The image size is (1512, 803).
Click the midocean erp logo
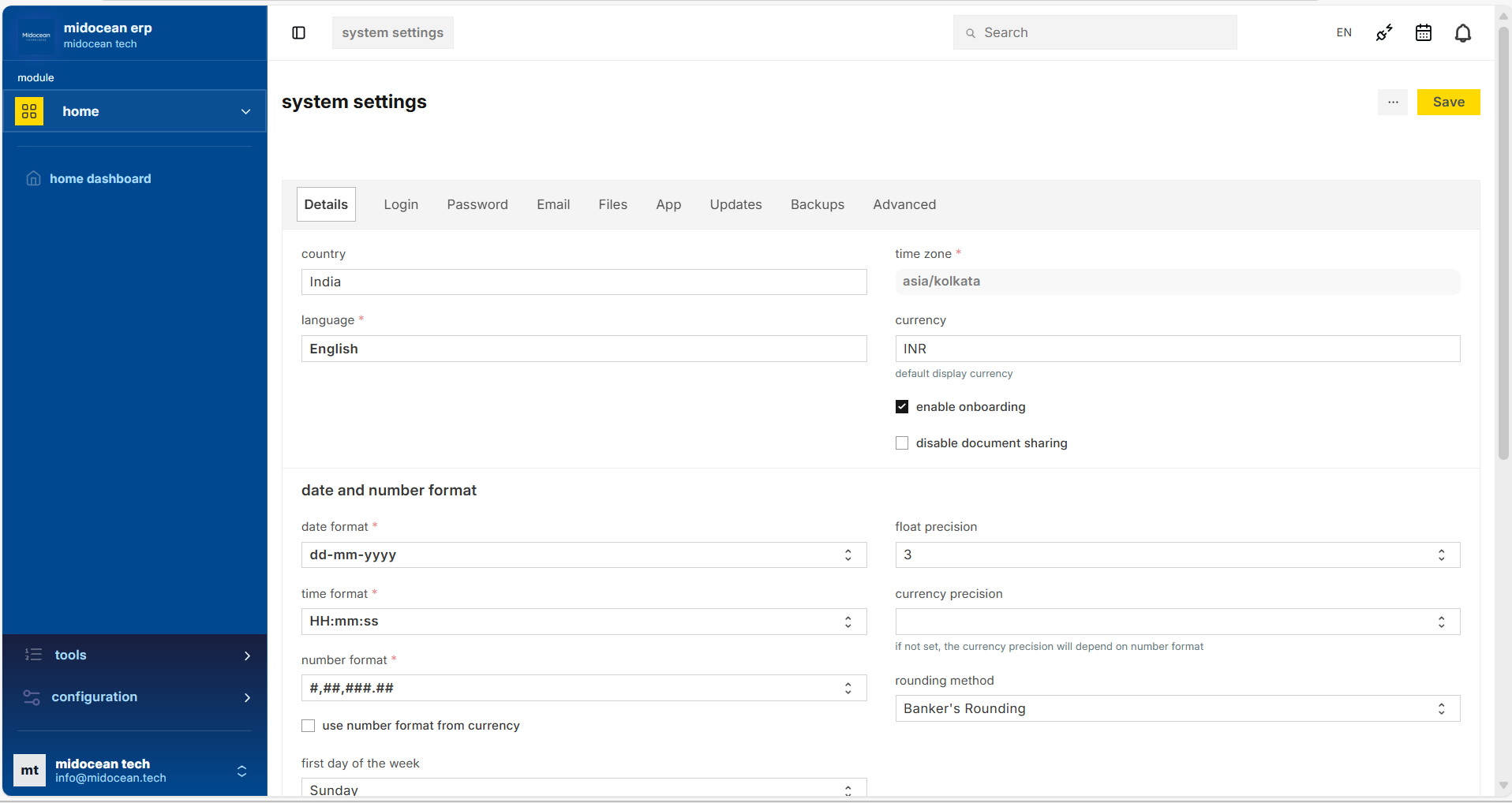(x=35, y=35)
